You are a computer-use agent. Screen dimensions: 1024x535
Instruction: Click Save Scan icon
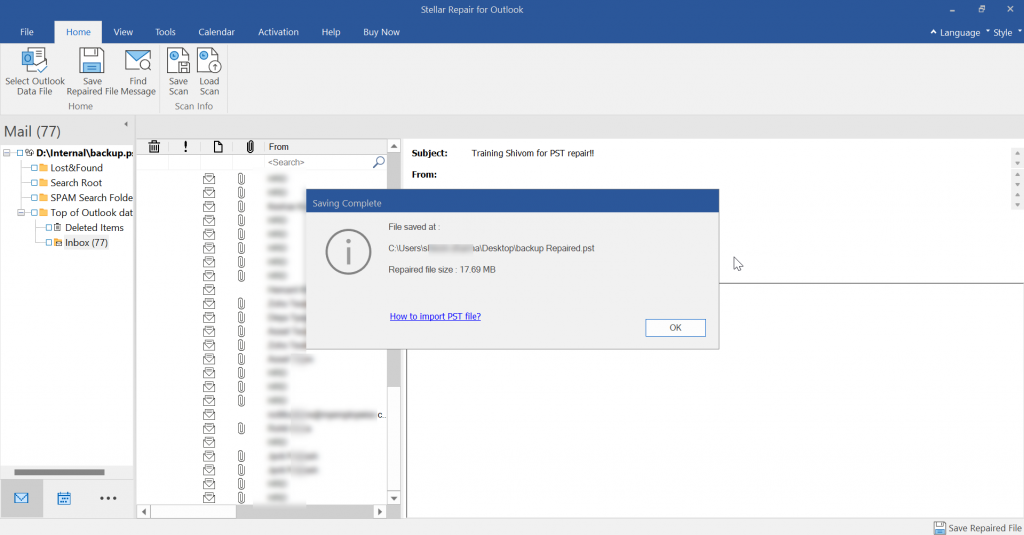point(178,62)
